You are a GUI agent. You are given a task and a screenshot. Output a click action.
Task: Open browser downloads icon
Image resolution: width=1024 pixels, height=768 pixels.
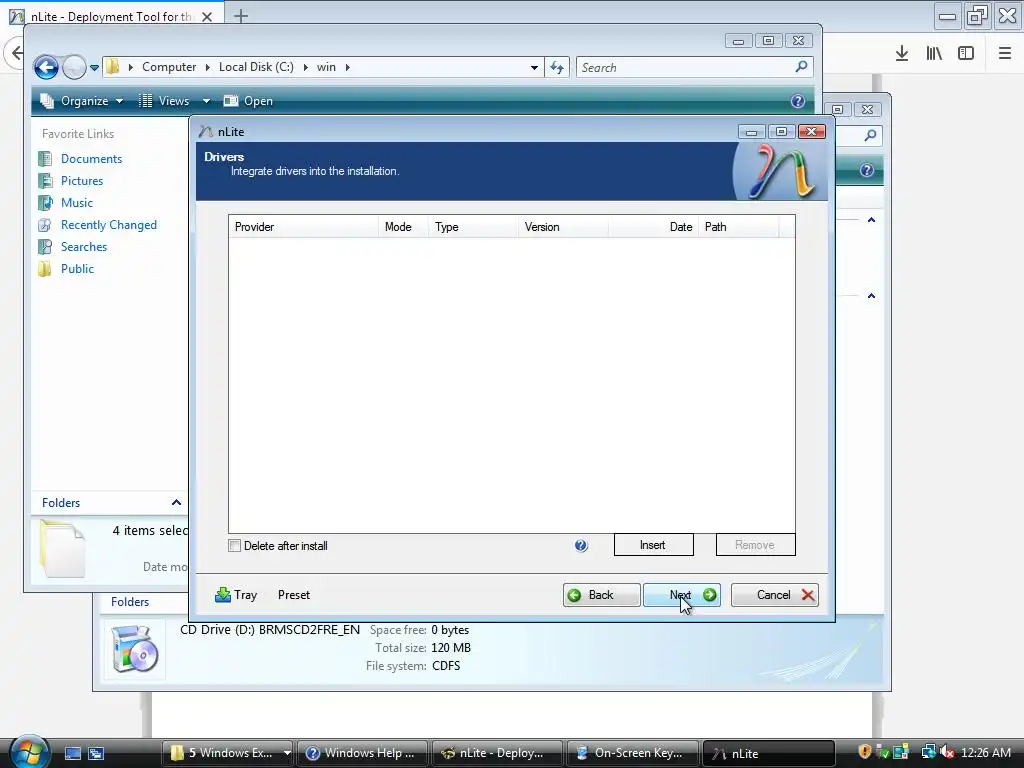(x=902, y=54)
